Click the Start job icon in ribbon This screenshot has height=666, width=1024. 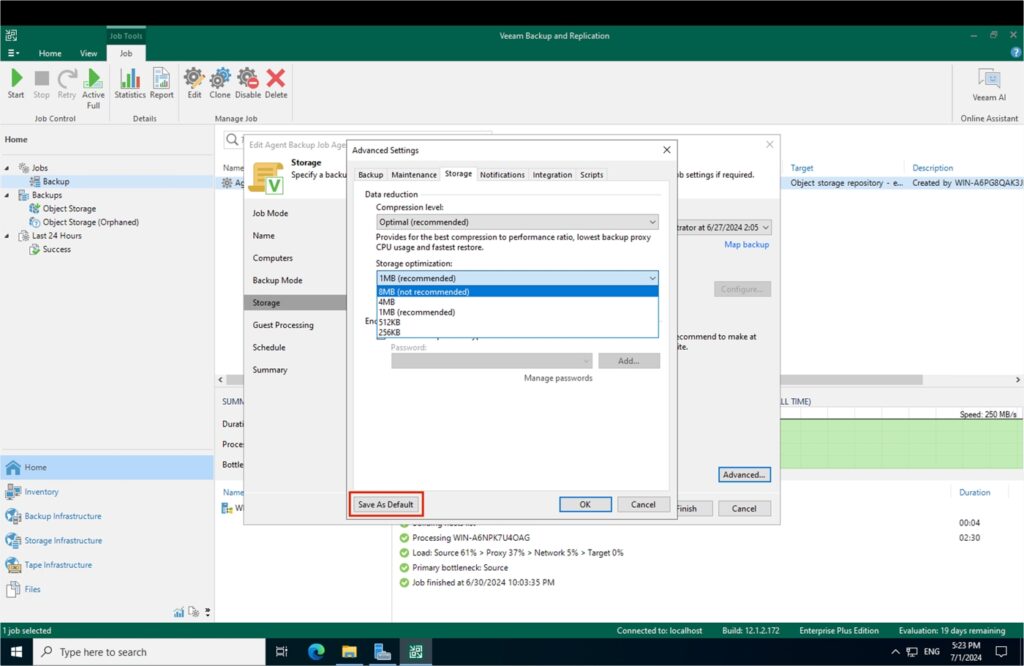16,83
